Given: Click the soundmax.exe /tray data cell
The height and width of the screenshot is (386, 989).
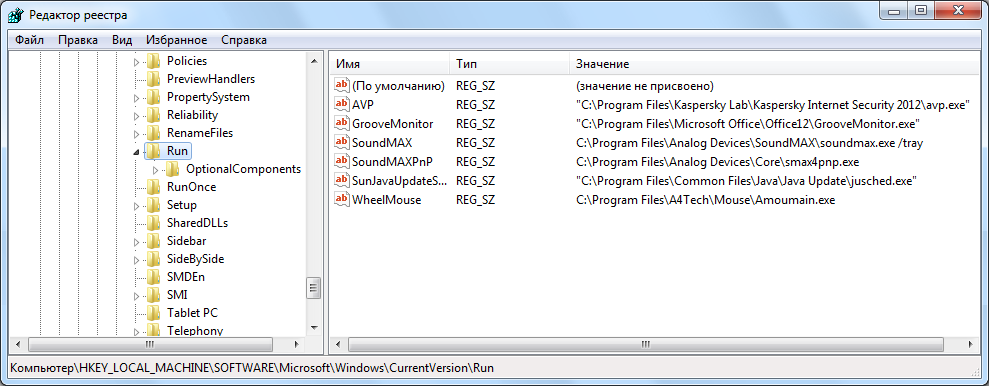Looking at the screenshot, I should coord(749,143).
